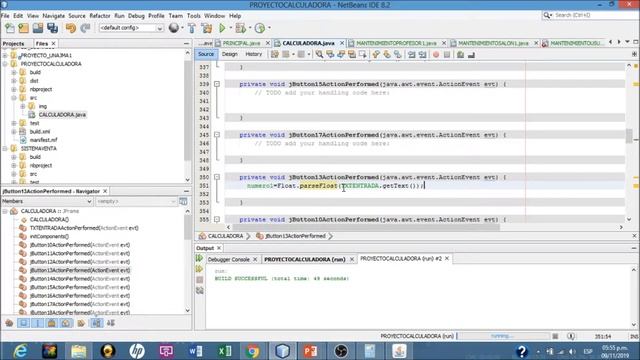The image size is (640, 360).
Task: Click the Save All toolbar icon
Action: [x=53, y=28]
